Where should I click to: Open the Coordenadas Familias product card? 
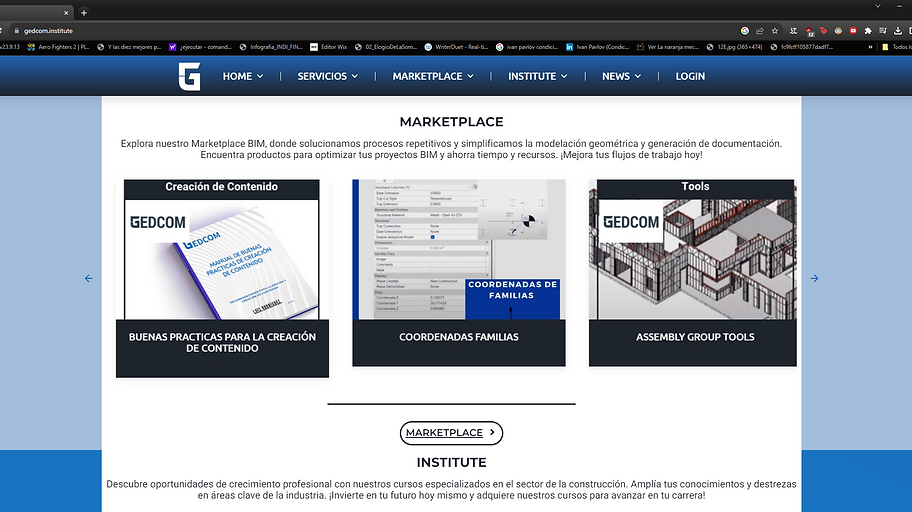tap(459, 273)
